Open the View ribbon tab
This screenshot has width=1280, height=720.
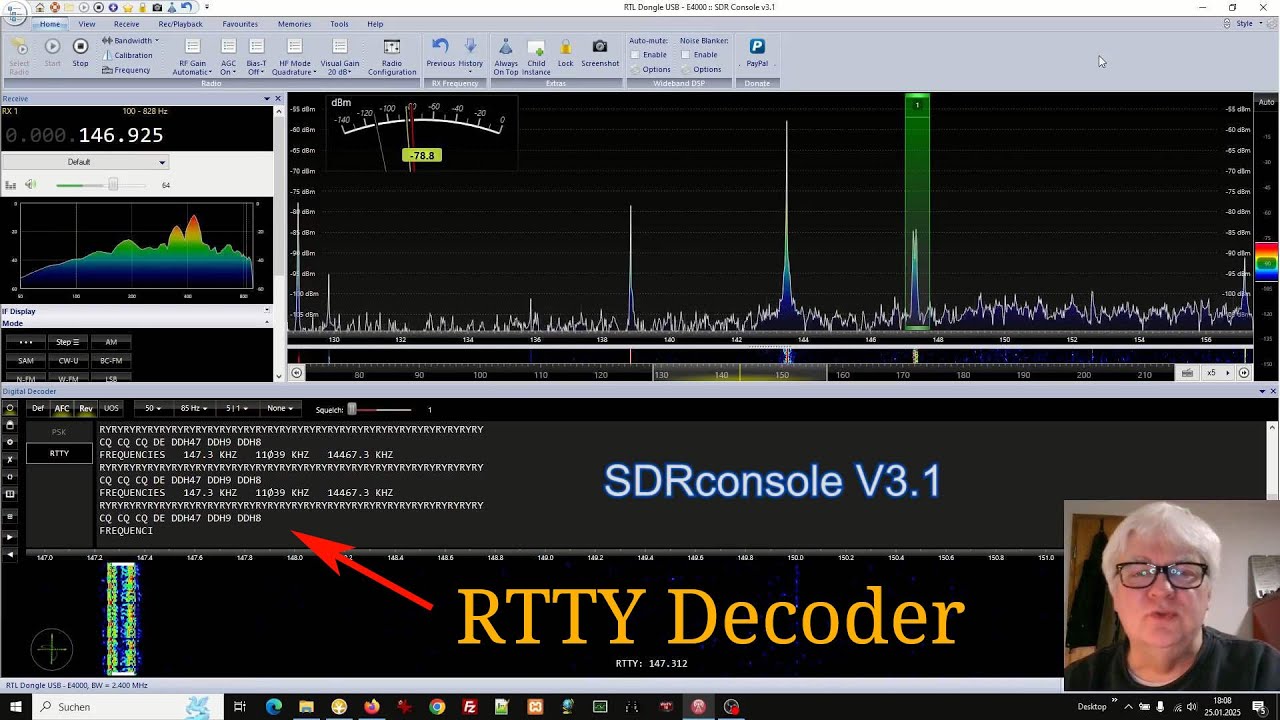point(87,24)
